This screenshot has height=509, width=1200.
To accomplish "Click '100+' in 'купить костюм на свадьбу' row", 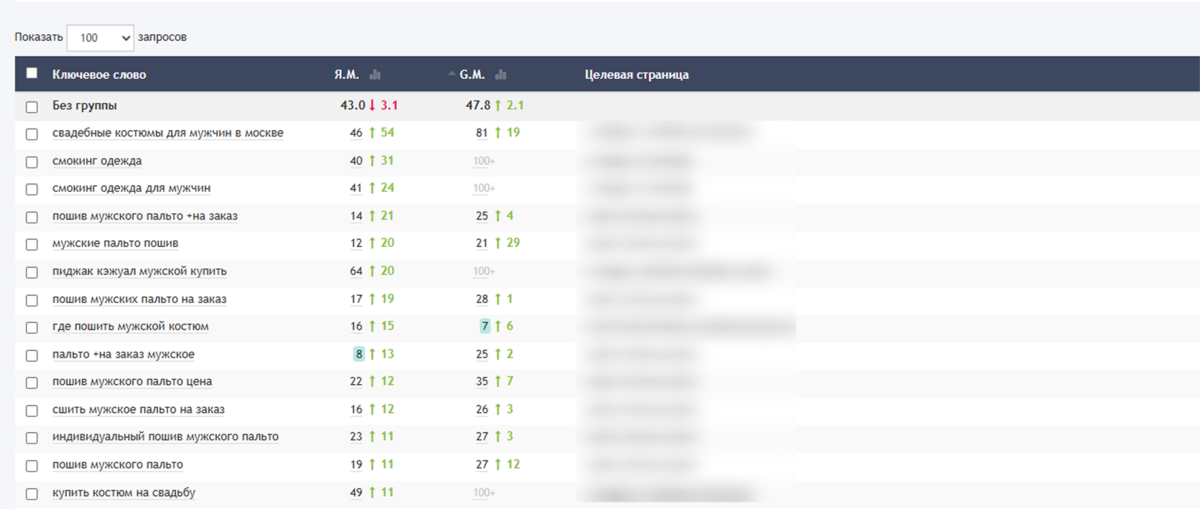I will click(485, 493).
